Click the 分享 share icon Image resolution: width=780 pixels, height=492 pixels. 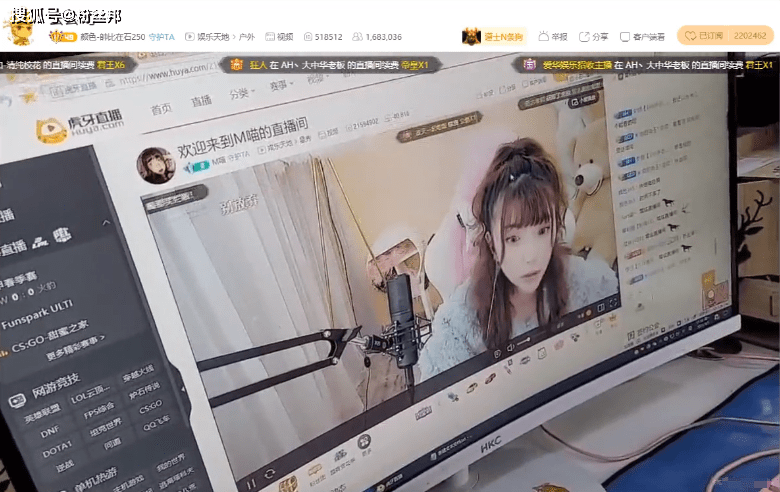(x=584, y=37)
